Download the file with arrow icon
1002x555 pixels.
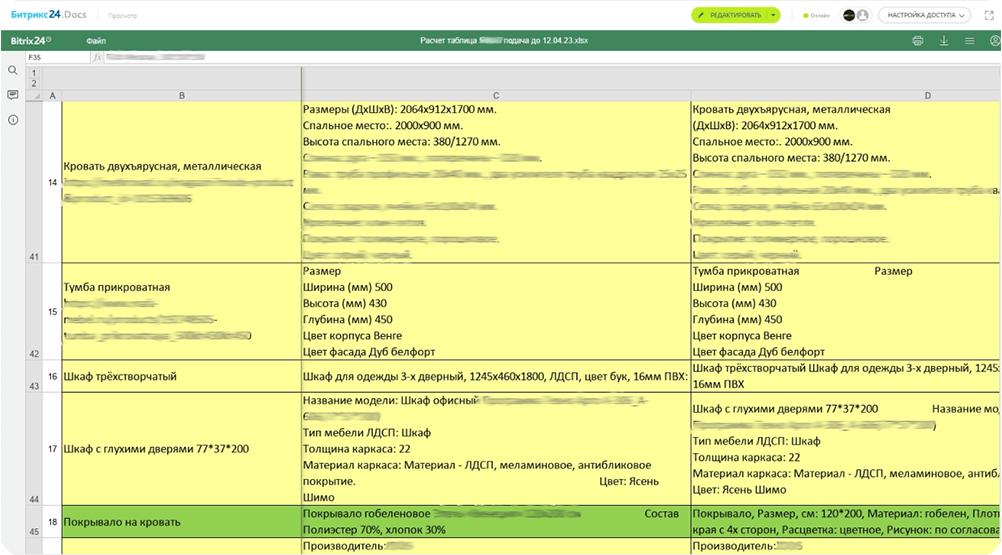[x=944, y=40]
